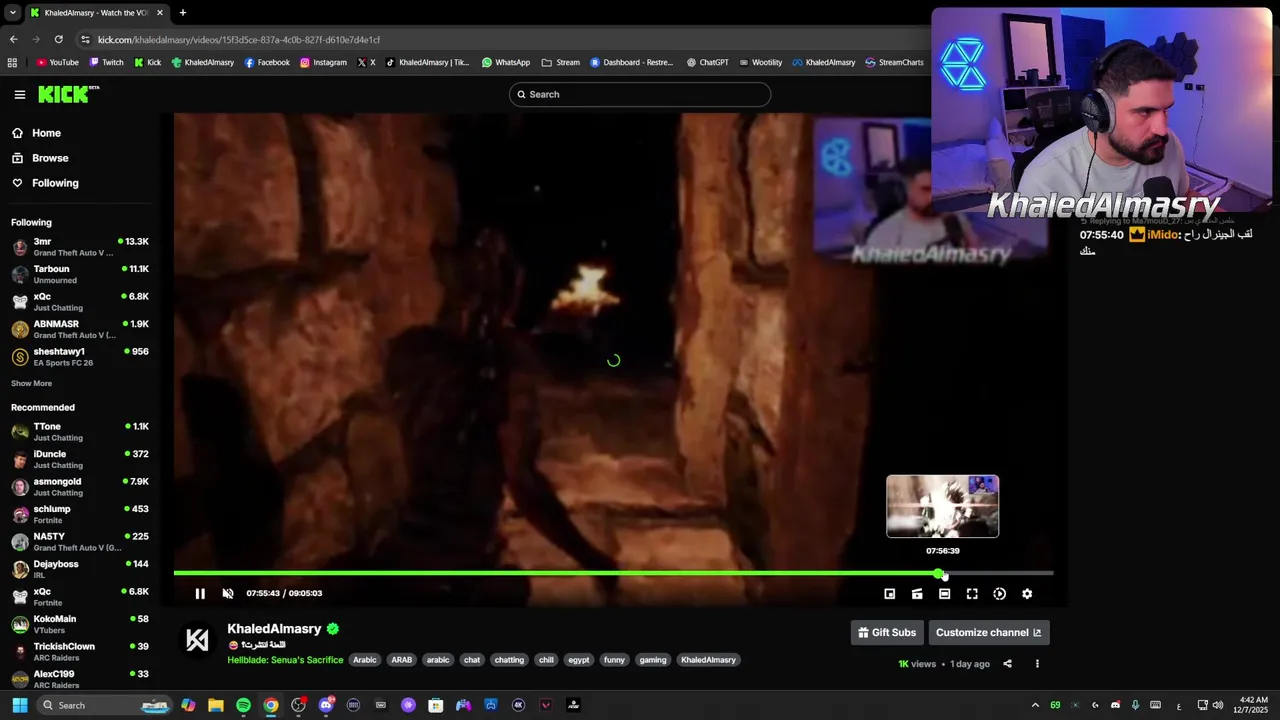The height and width of the screenshot is (720, 1280).
Task: Open the Windows Start menu
Action: click(x=19, y=705)
